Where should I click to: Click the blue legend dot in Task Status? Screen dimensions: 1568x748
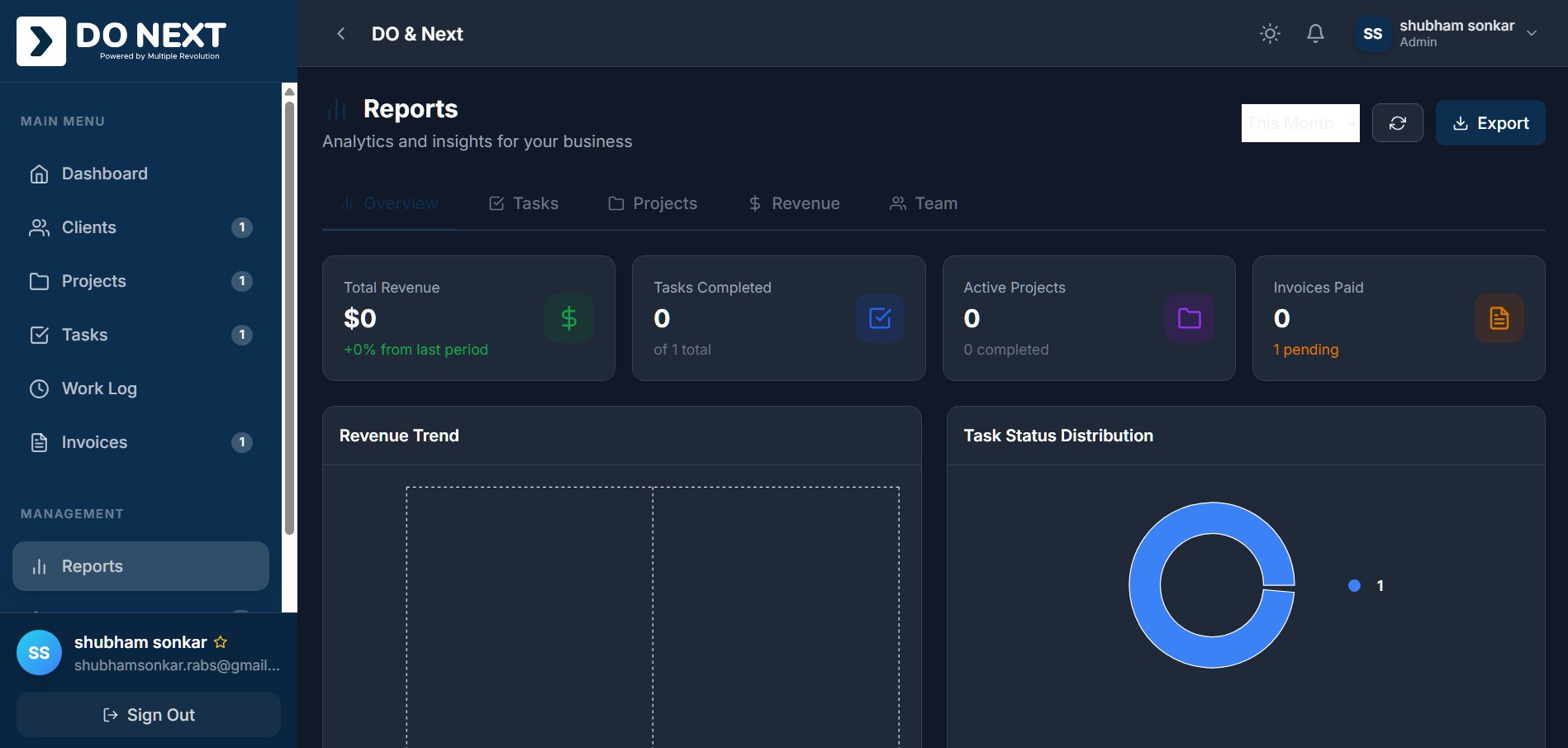pyautogui.click(x=1354, y=586)
